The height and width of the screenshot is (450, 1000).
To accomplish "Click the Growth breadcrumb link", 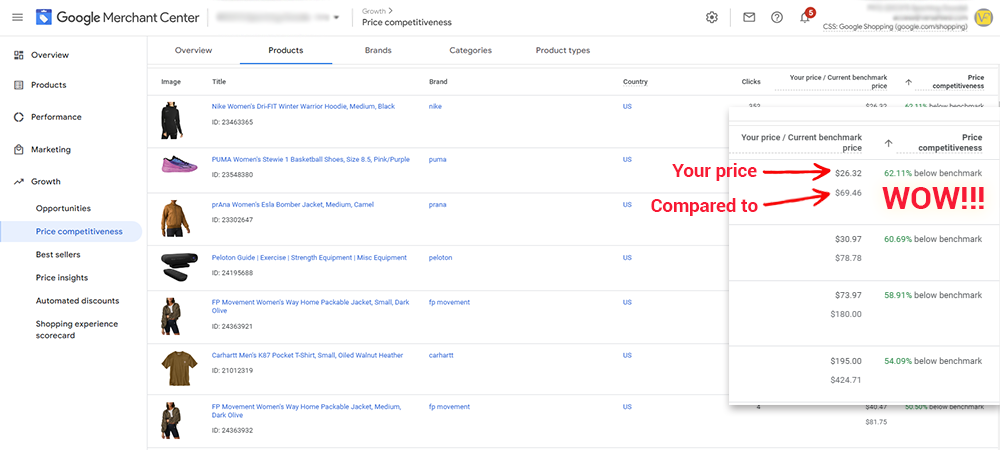I will [x=373, y=11].
